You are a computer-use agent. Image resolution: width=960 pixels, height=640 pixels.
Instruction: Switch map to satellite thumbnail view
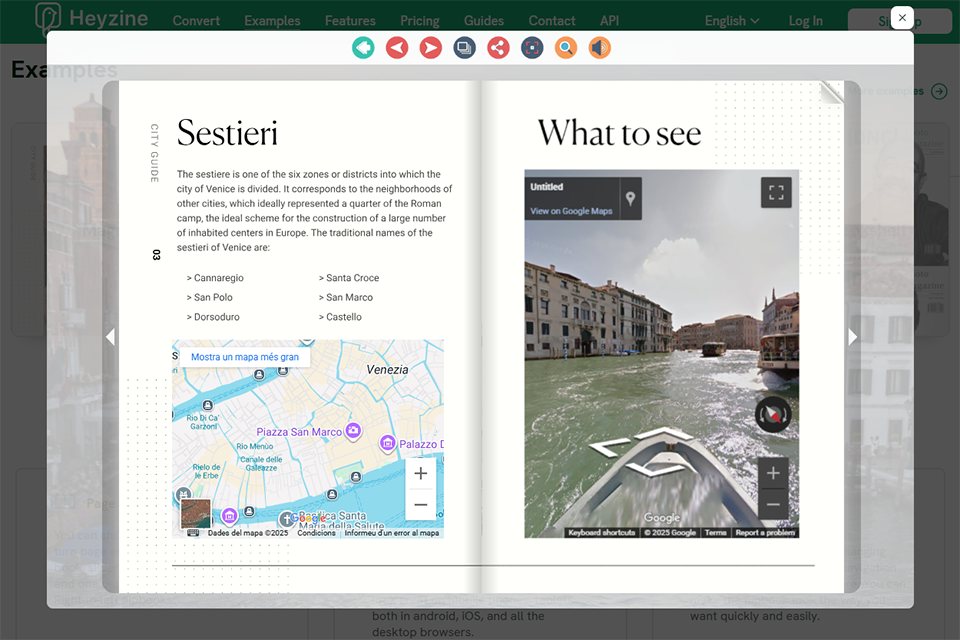(x=196, y=513)
